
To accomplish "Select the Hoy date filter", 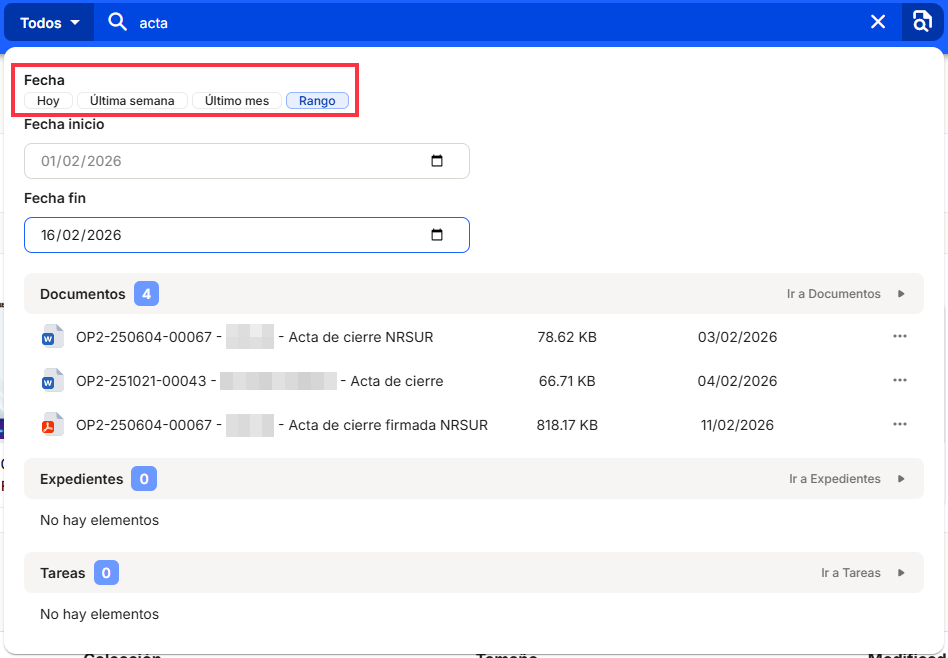I will click(x=48, y=101).
